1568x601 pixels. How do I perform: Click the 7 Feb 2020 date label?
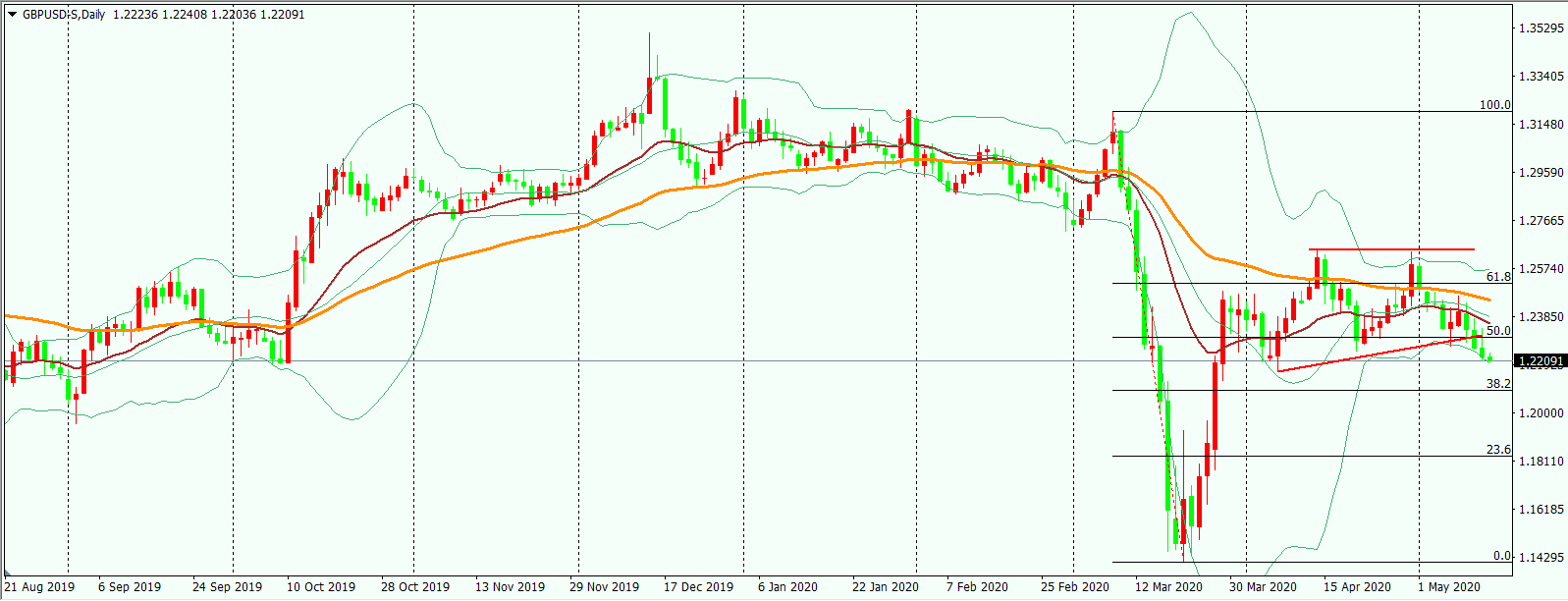[x=977, y=587]
